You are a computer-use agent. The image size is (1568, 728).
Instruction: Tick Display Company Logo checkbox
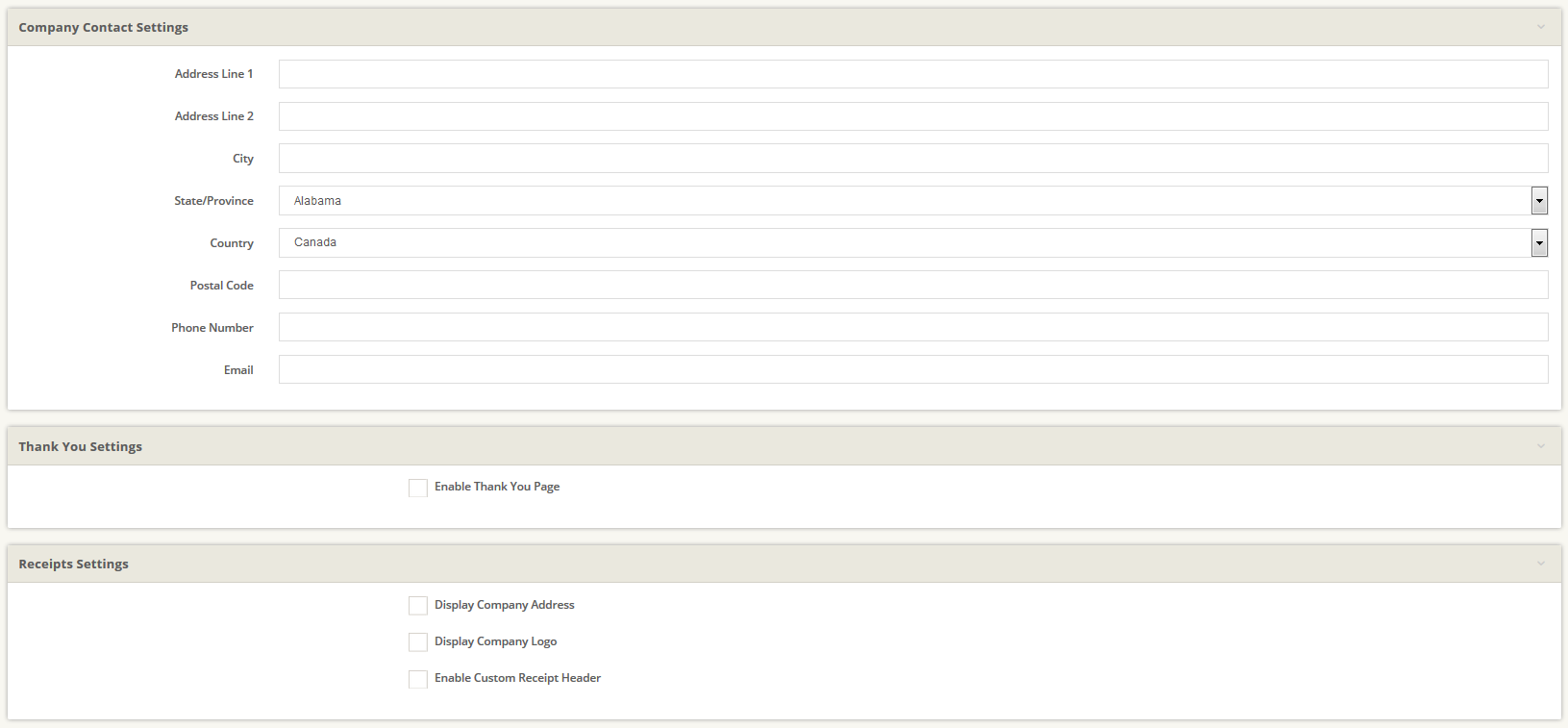418,642
